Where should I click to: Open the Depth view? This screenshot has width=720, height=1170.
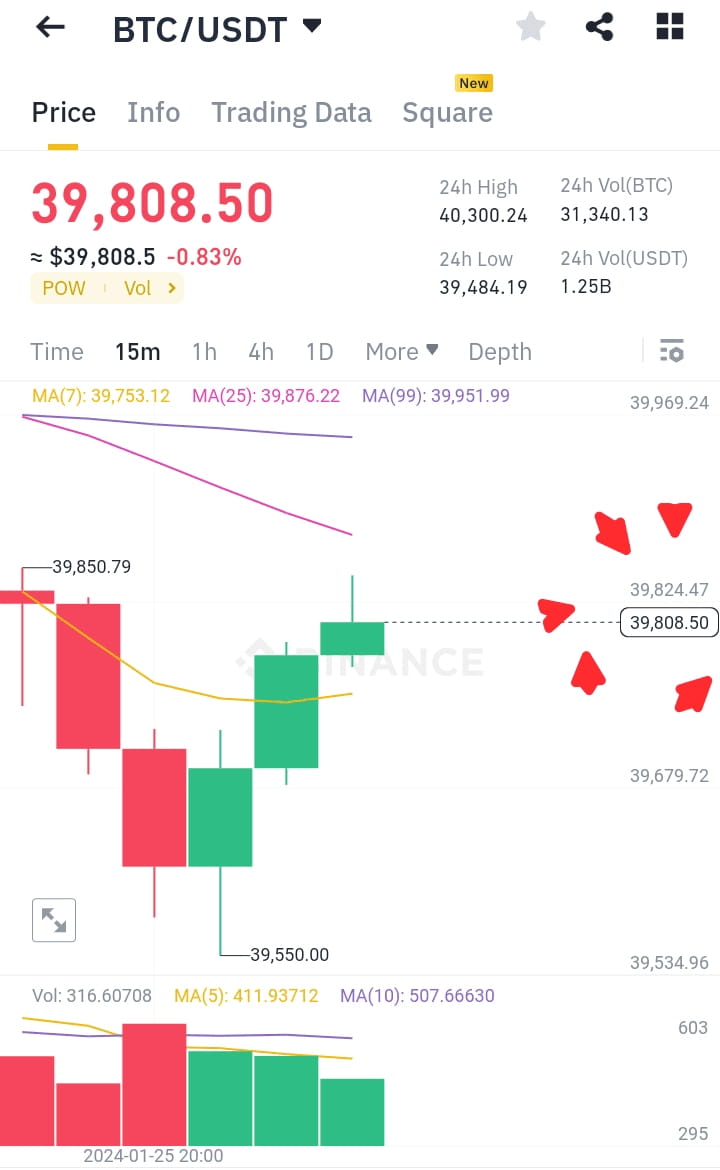500,351
